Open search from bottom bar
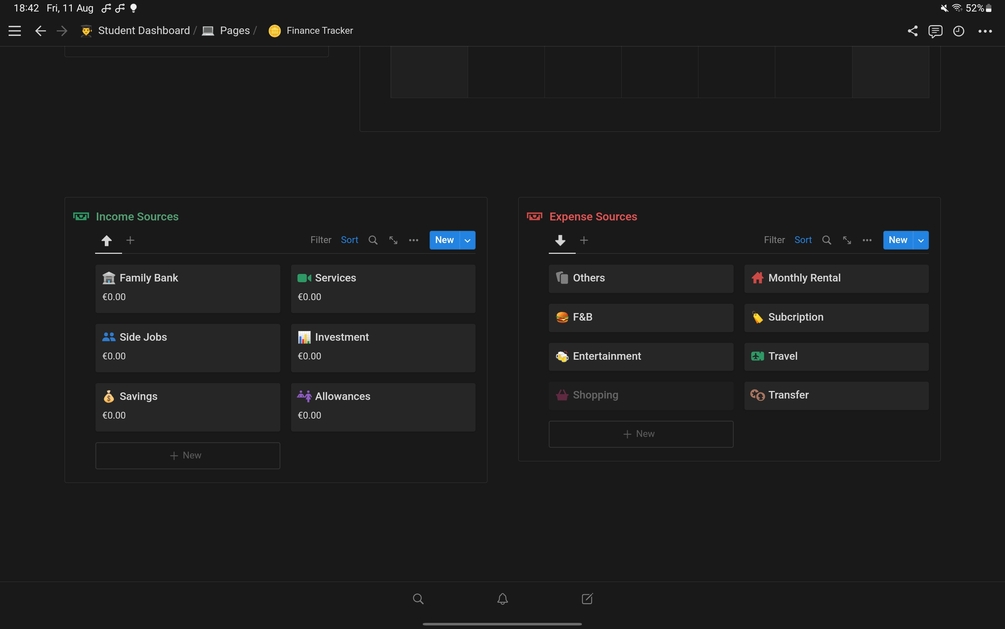Image resolution: width=1005 pixels, height=629 pixels. (418, 599)
